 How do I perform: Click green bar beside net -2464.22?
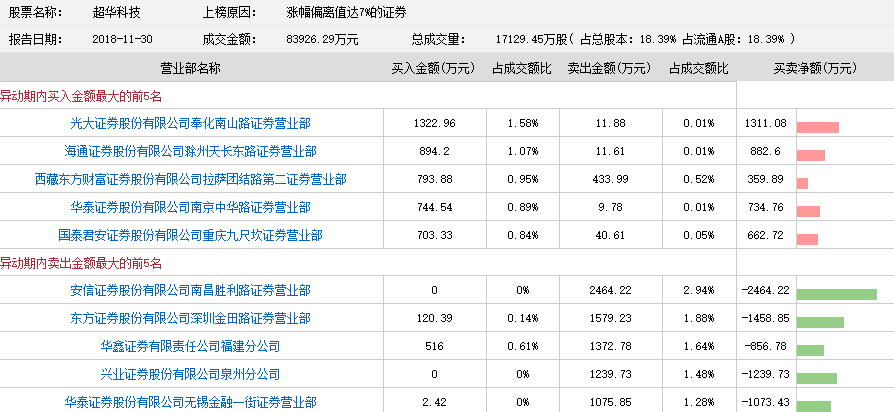[836, 295]
